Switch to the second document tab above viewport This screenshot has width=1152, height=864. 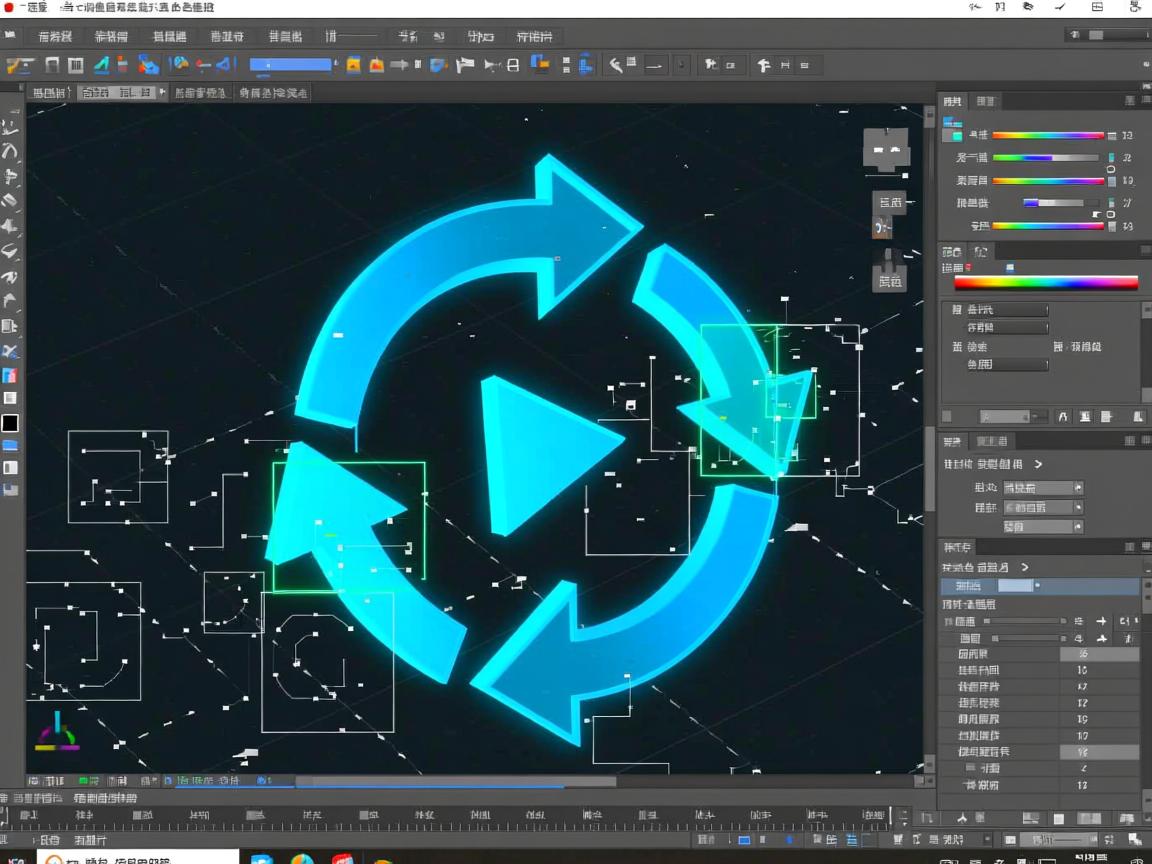[96, 93]
